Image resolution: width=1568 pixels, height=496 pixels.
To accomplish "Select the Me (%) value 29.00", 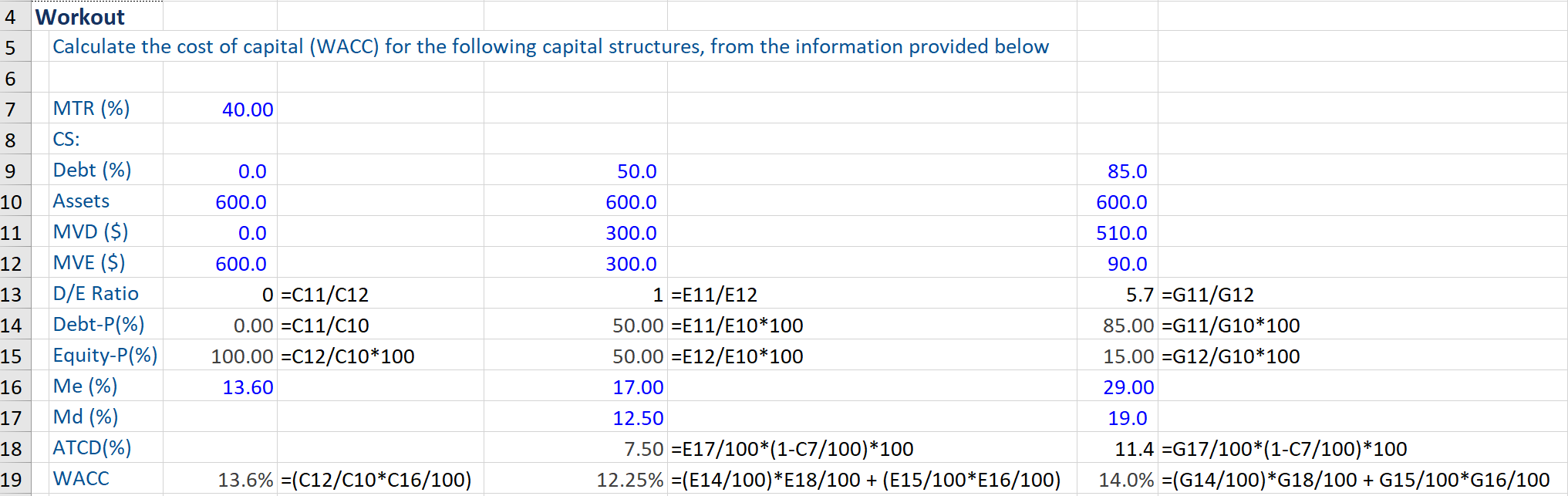I will [1128, 387].
